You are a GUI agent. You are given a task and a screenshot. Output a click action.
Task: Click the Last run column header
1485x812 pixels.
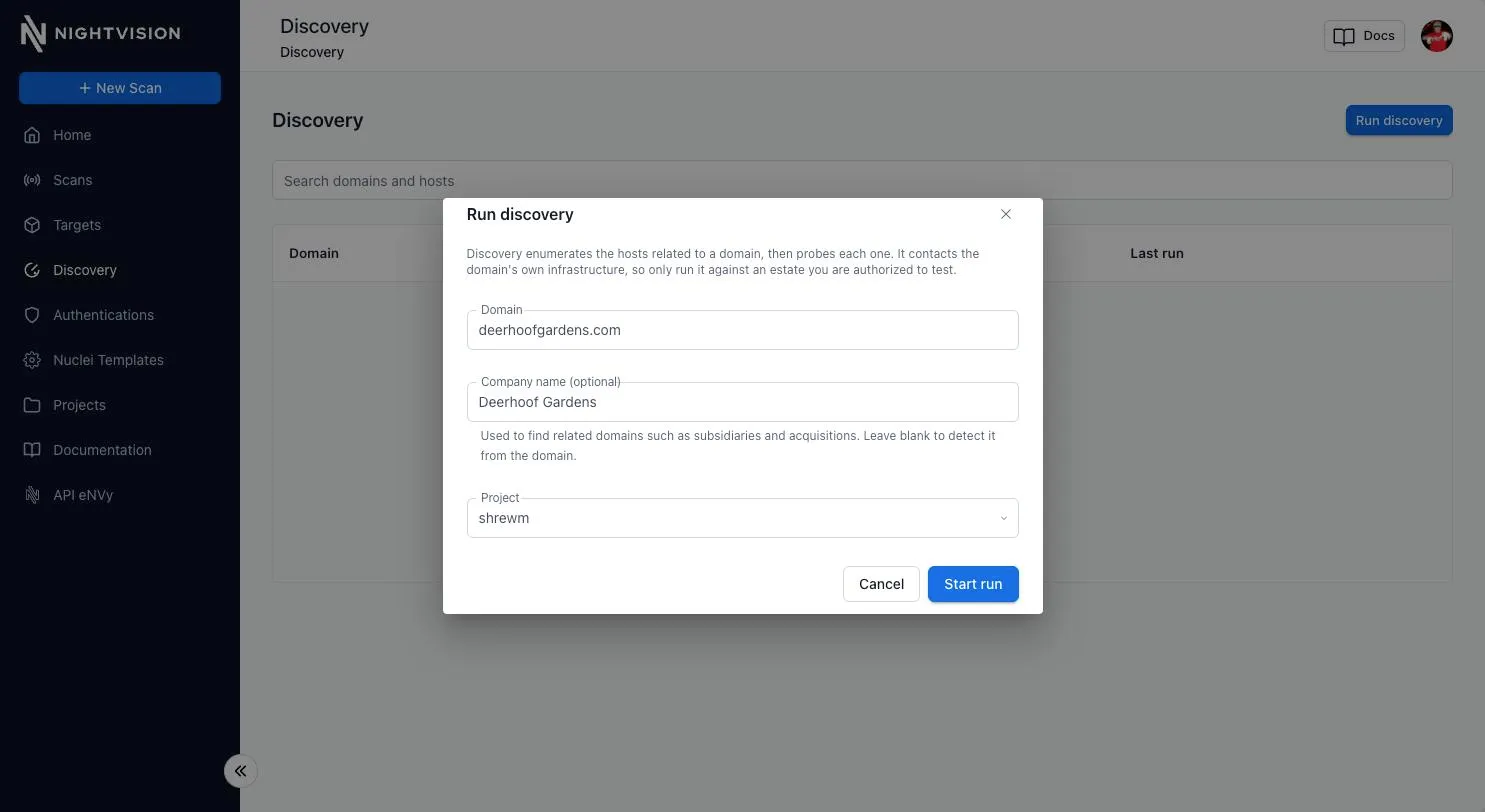1157,253
